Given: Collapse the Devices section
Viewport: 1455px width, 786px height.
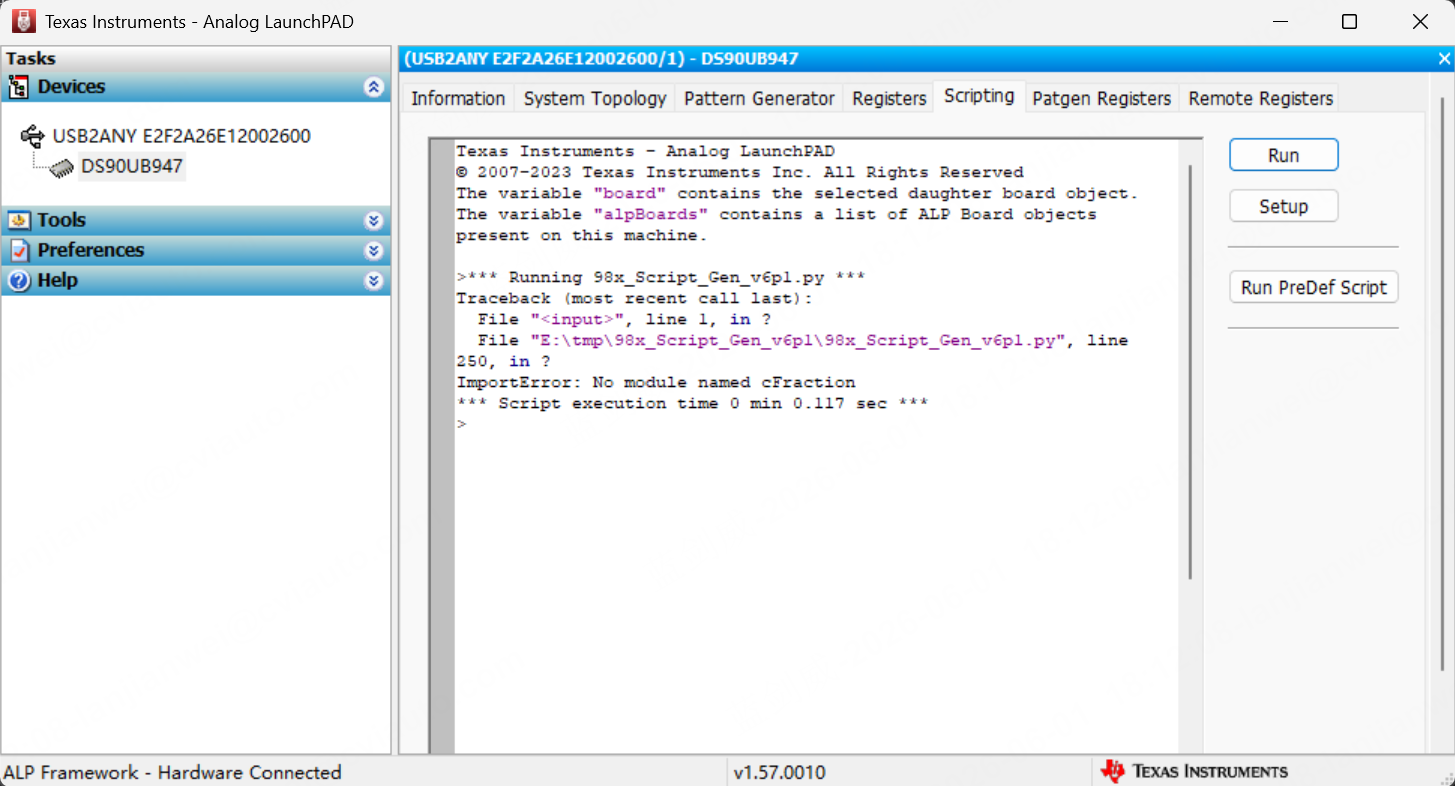Looking at the screenshot, I should (374, 87).
